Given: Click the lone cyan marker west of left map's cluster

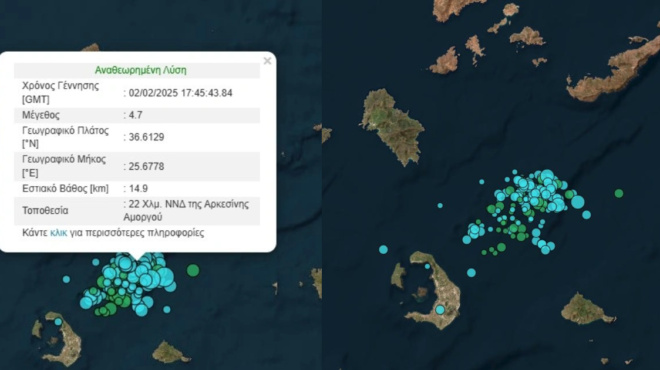Looking at the screenshot, I should click(67, 279).
